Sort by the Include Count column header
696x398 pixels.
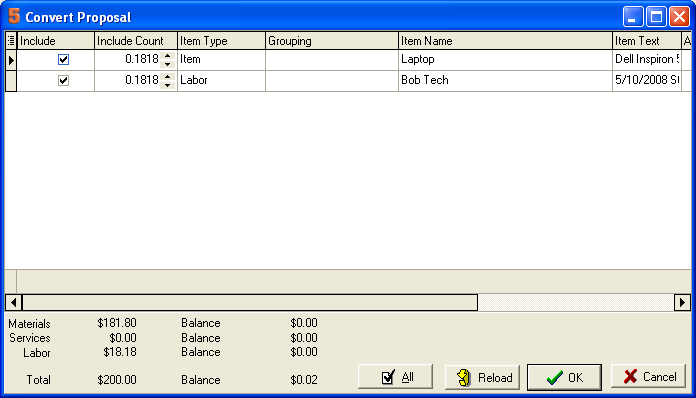136,41
